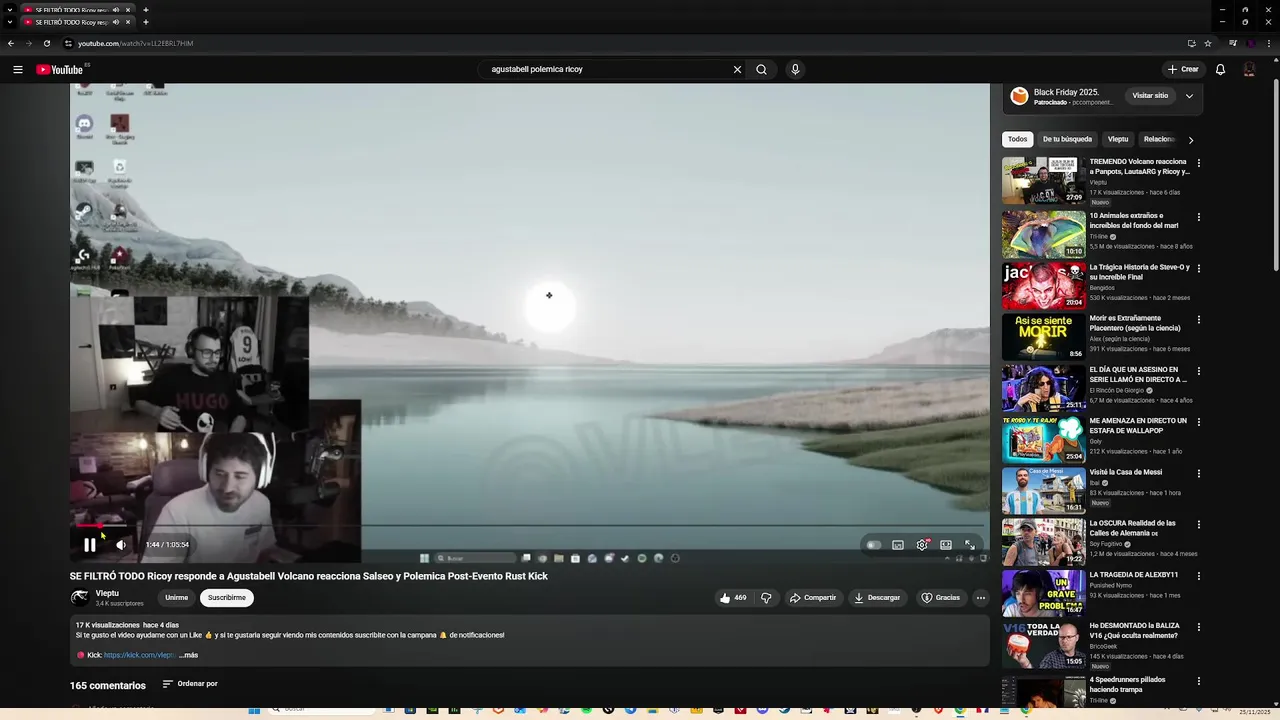Toggle subtitles in the video player
The height and width of the screenshot is (720, 1280).
[898, 545]
